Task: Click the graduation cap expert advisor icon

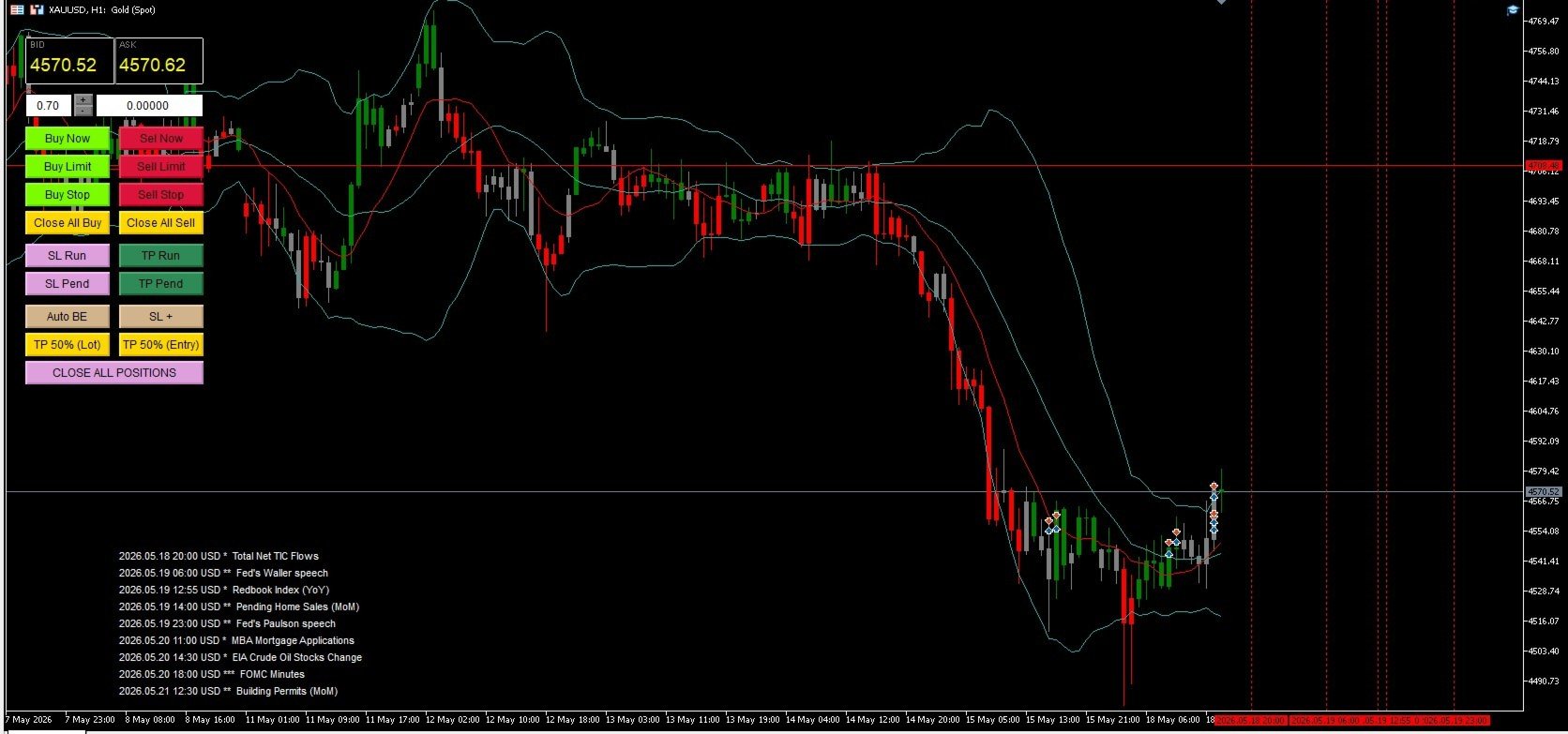Action: [1513, 9]
